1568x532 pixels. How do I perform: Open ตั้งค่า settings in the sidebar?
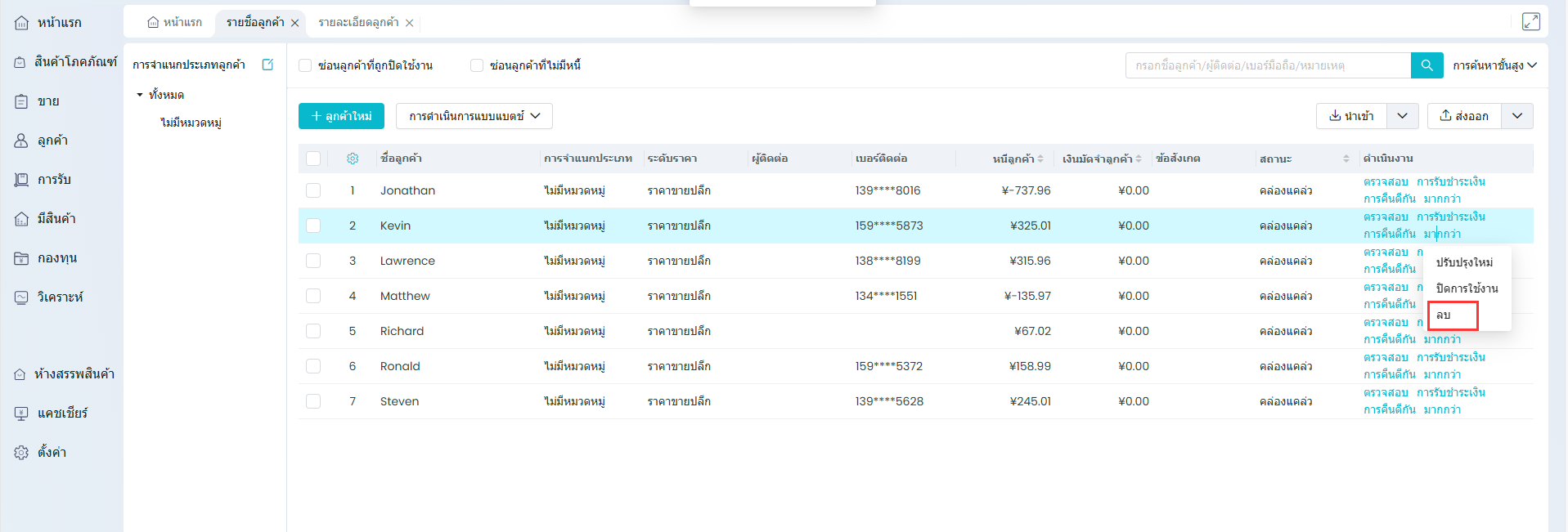click(x=52, y=453)
